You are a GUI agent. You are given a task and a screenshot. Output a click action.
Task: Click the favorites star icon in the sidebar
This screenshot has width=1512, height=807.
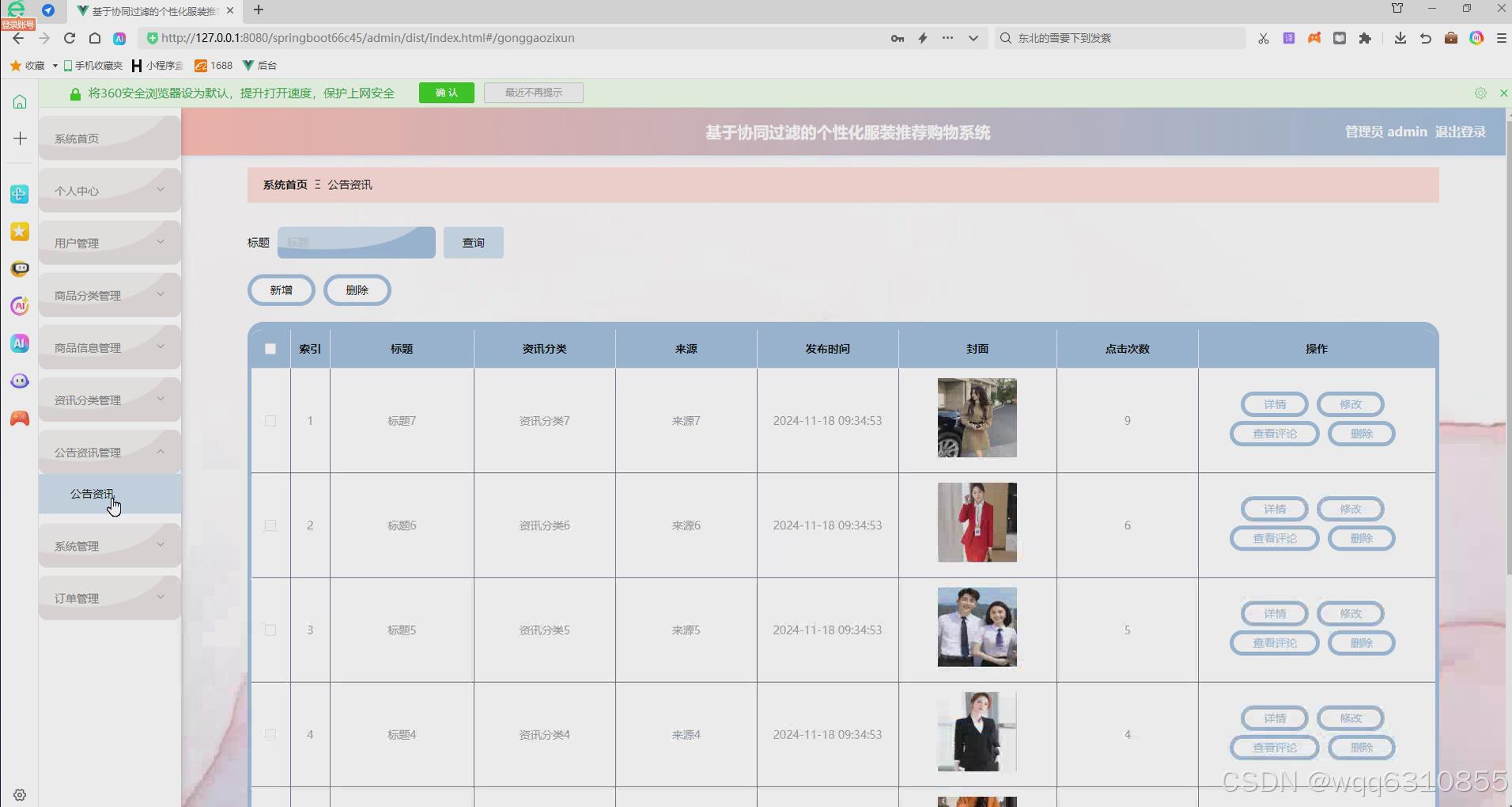19,231
